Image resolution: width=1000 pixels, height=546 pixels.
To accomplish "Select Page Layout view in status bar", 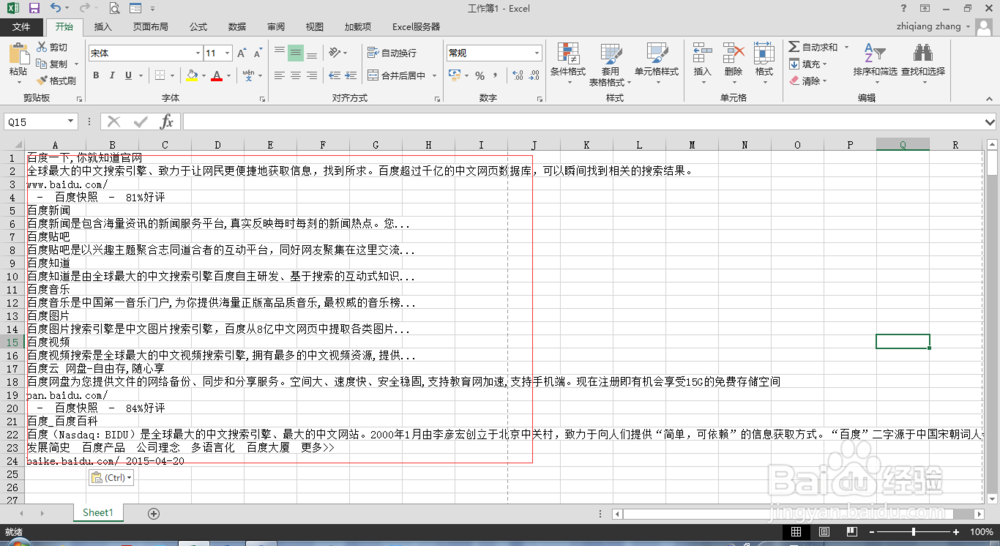I will coord(824,531).
